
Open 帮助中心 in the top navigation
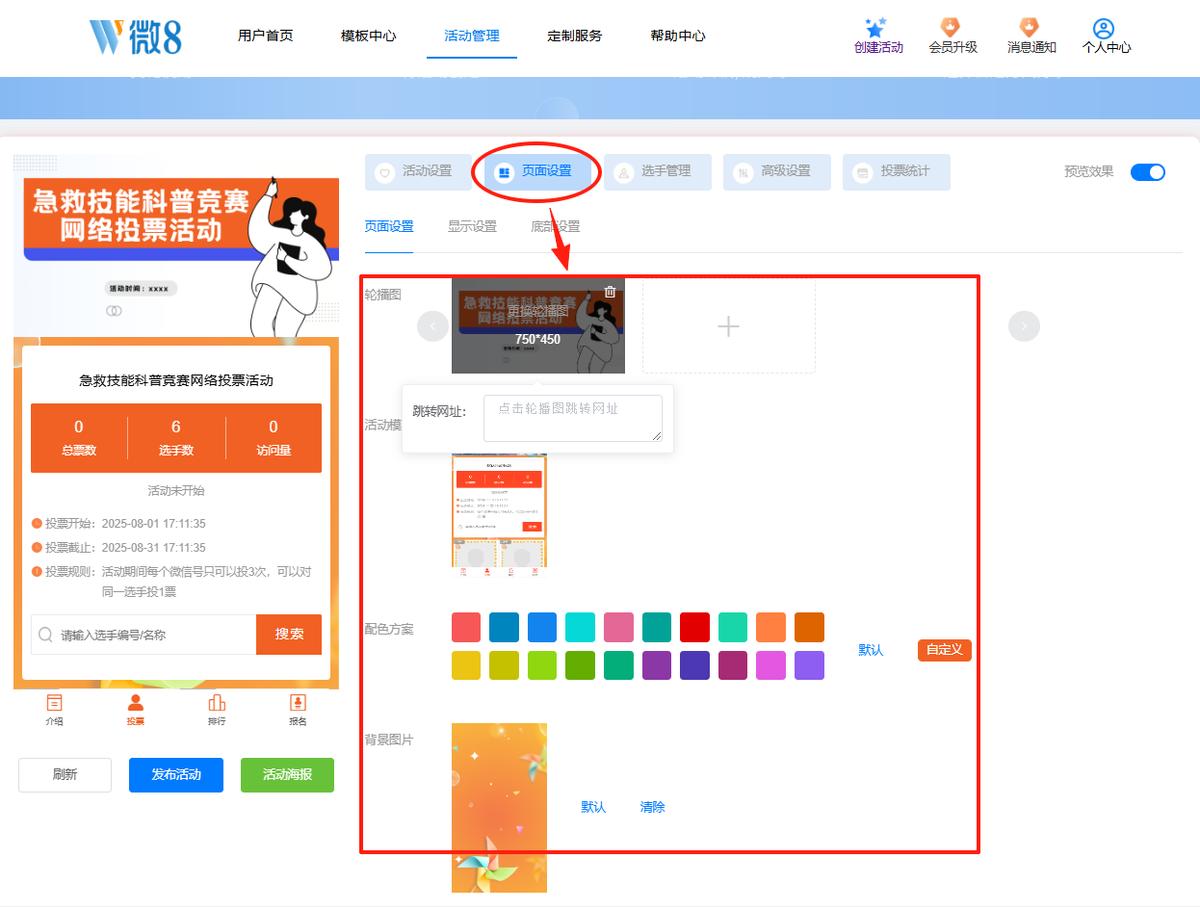coord(678,36)
